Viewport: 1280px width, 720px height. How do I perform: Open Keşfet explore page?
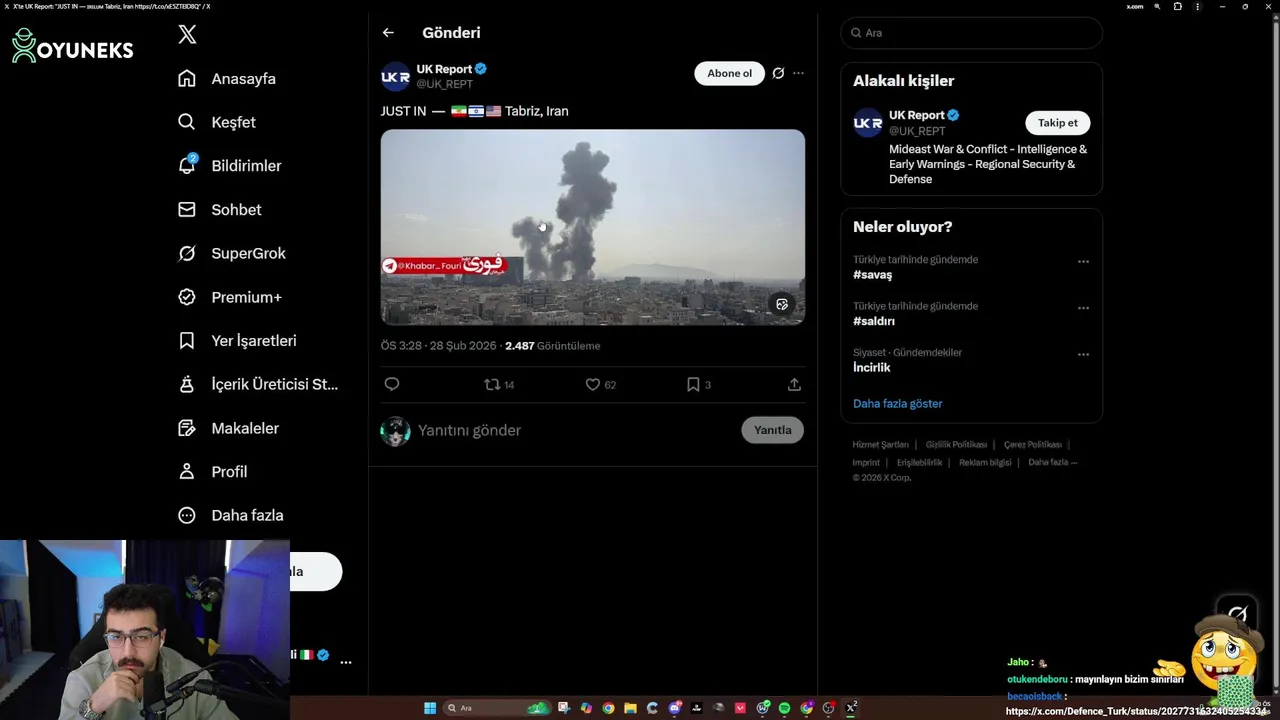tap(216, 122)
